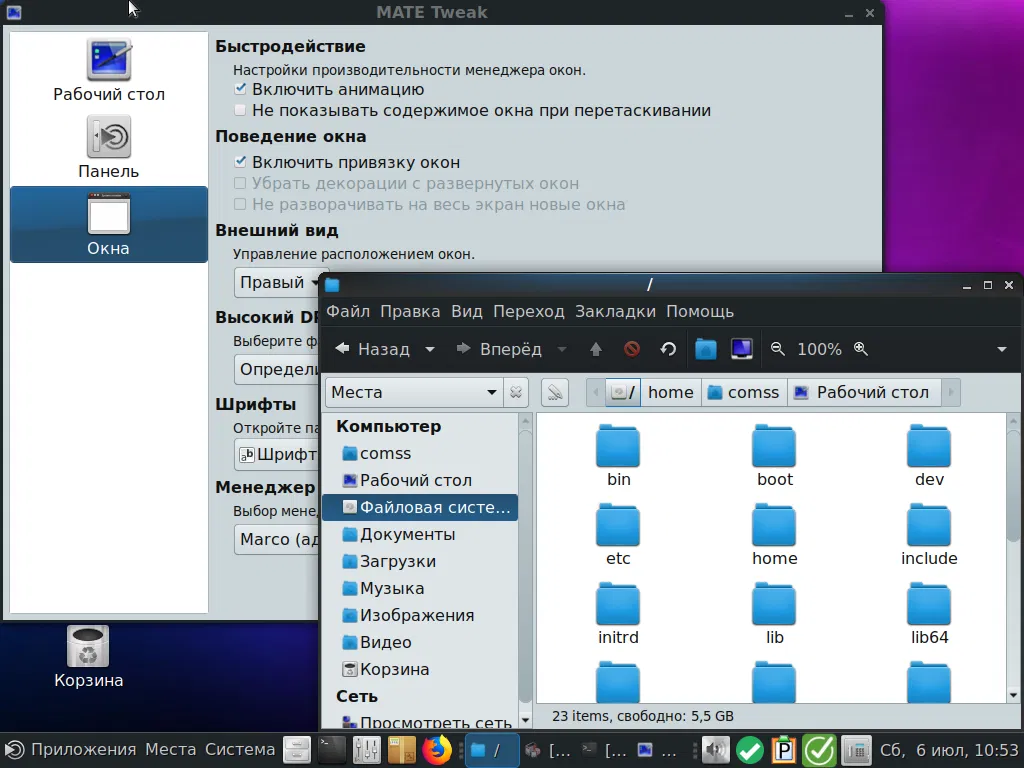Open the lib64 folder
The image size is (1024, 768).
[929, 614]
